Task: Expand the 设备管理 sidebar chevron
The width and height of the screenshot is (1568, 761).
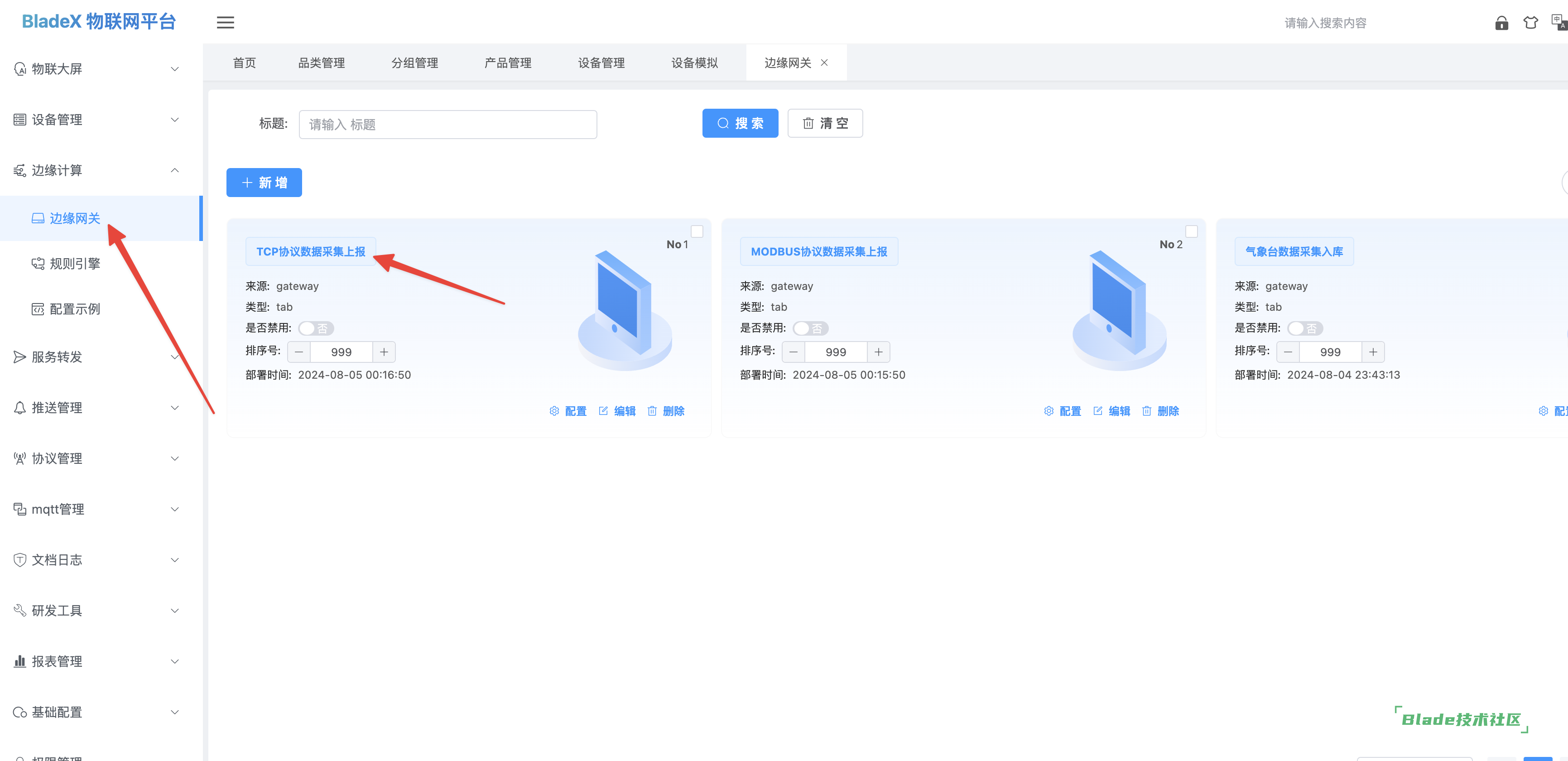Action: pyautogui.click(x=175, y=119)
